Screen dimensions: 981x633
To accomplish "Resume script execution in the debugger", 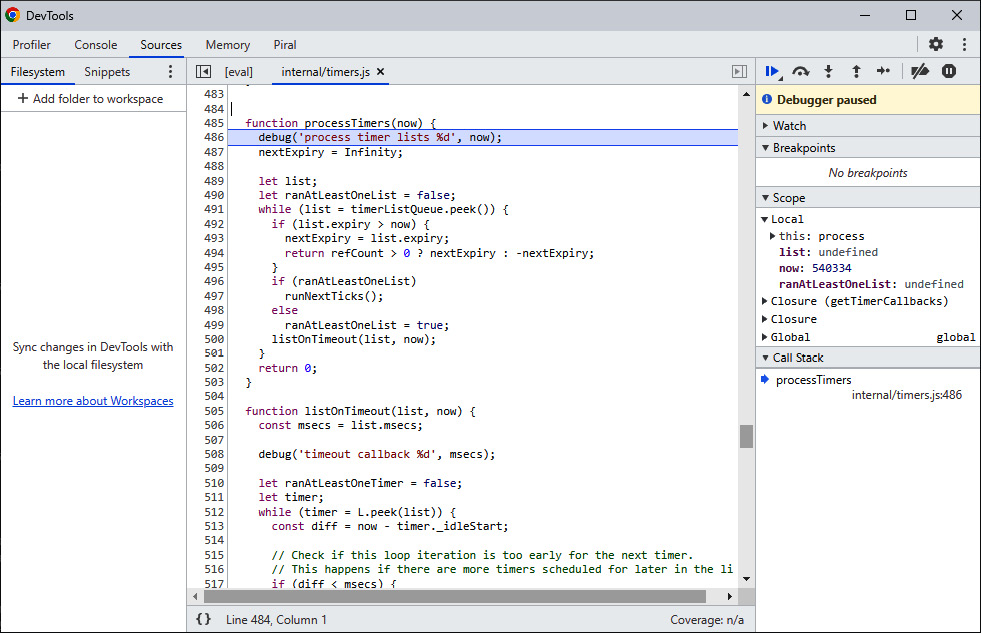I will point(772,71).
